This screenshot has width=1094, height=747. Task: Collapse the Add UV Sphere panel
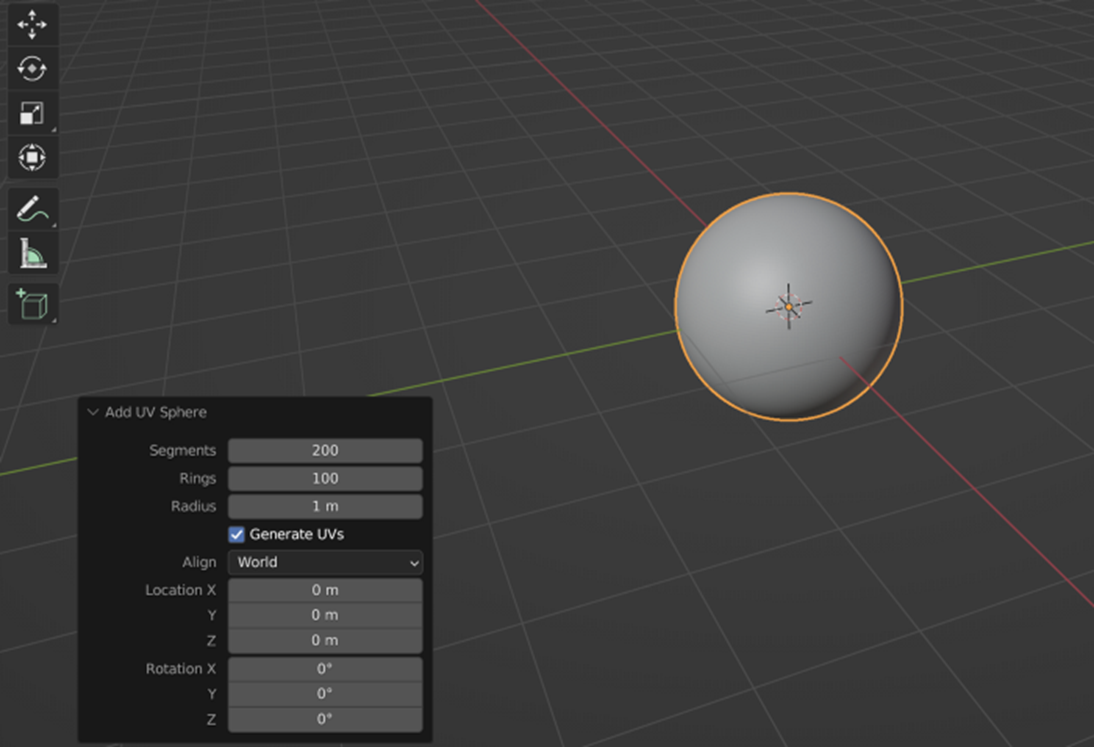click(93, 412)
